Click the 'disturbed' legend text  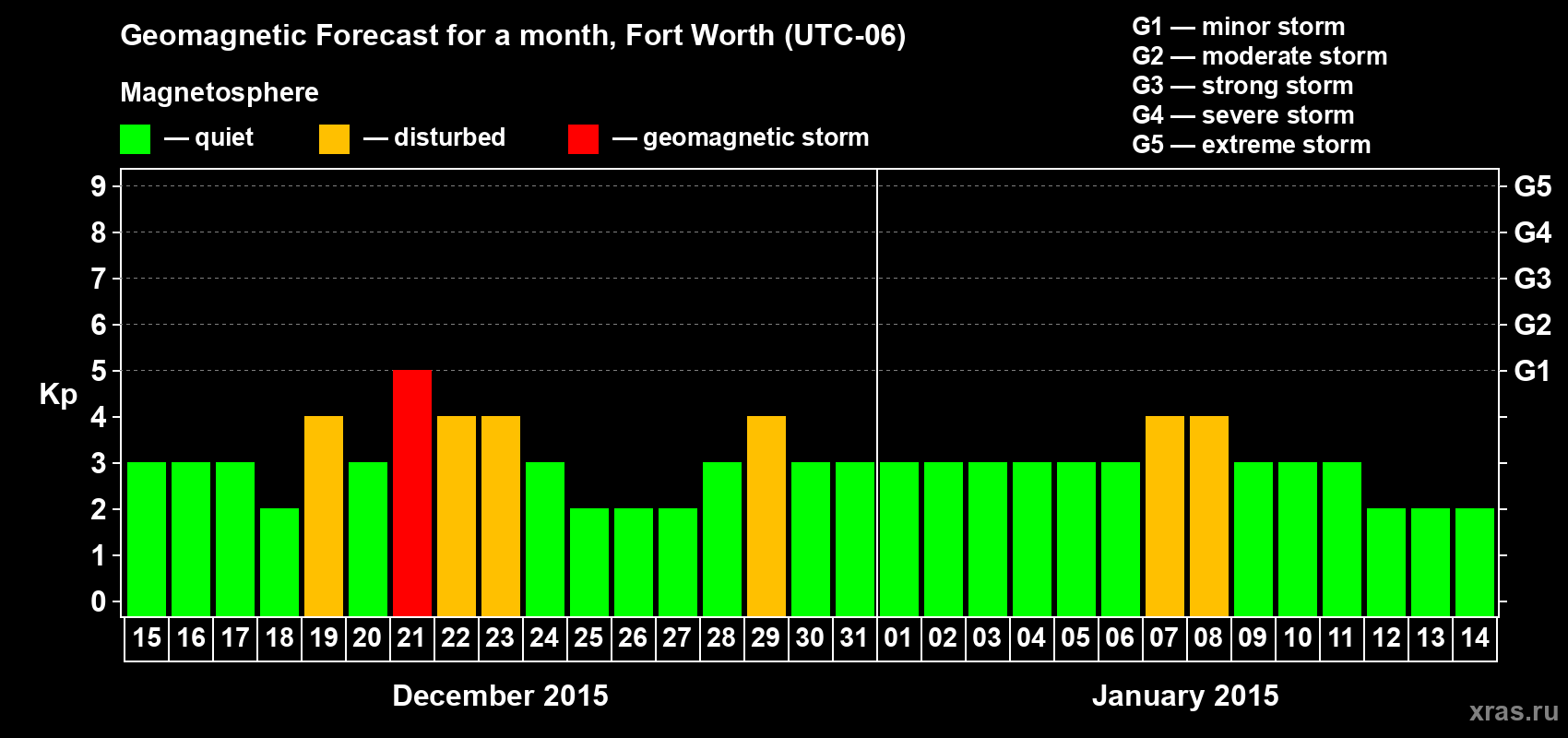449,137
